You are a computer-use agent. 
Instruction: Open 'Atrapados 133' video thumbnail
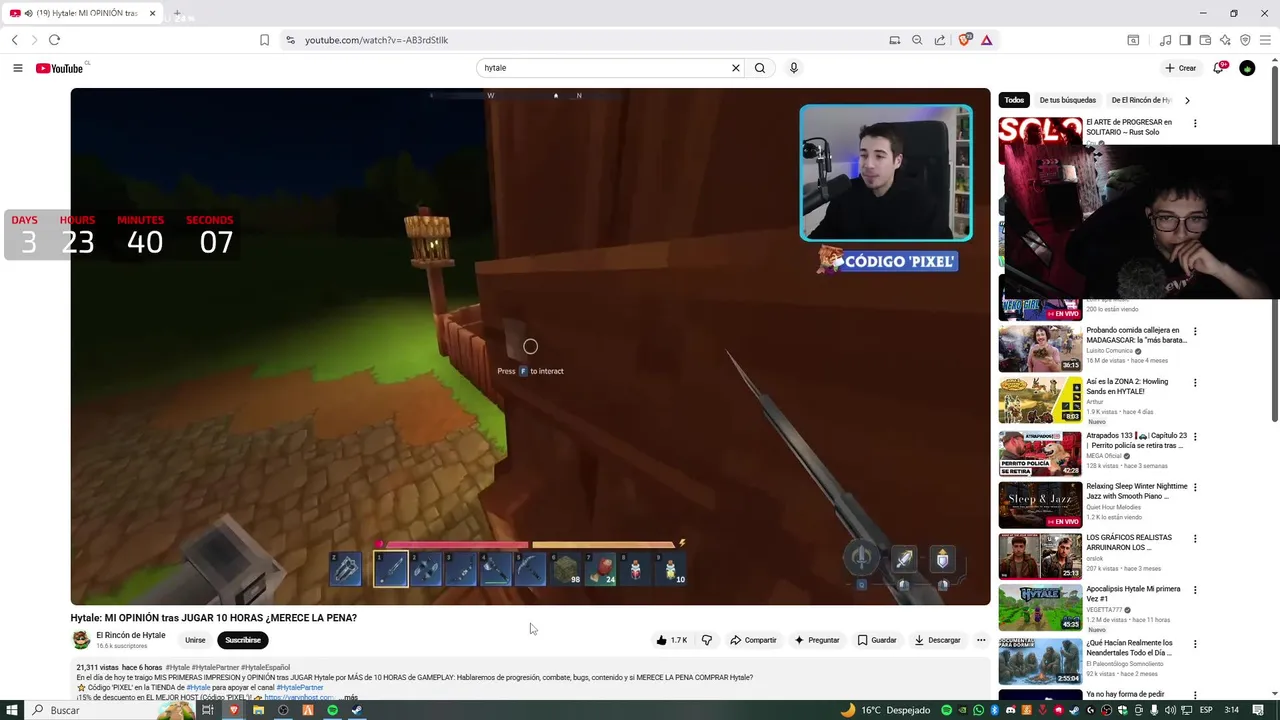tap(1040, 453)
